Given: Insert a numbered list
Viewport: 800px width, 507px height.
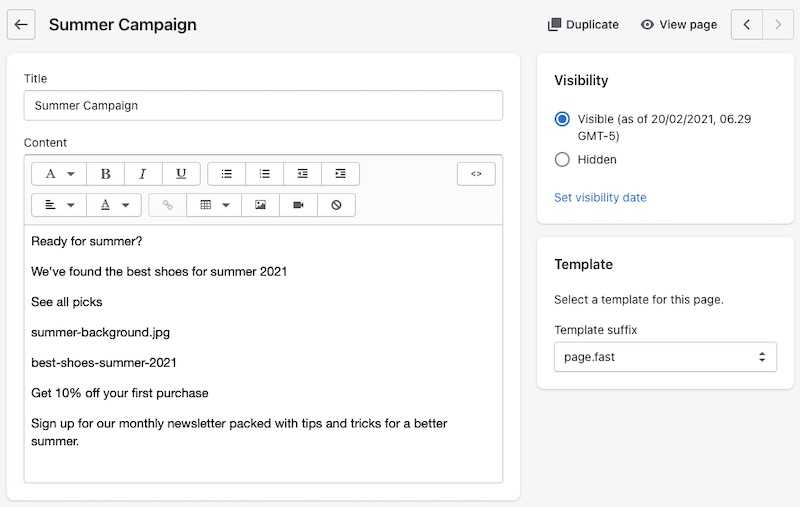Looking at the screenshot, I should [265, 174].
